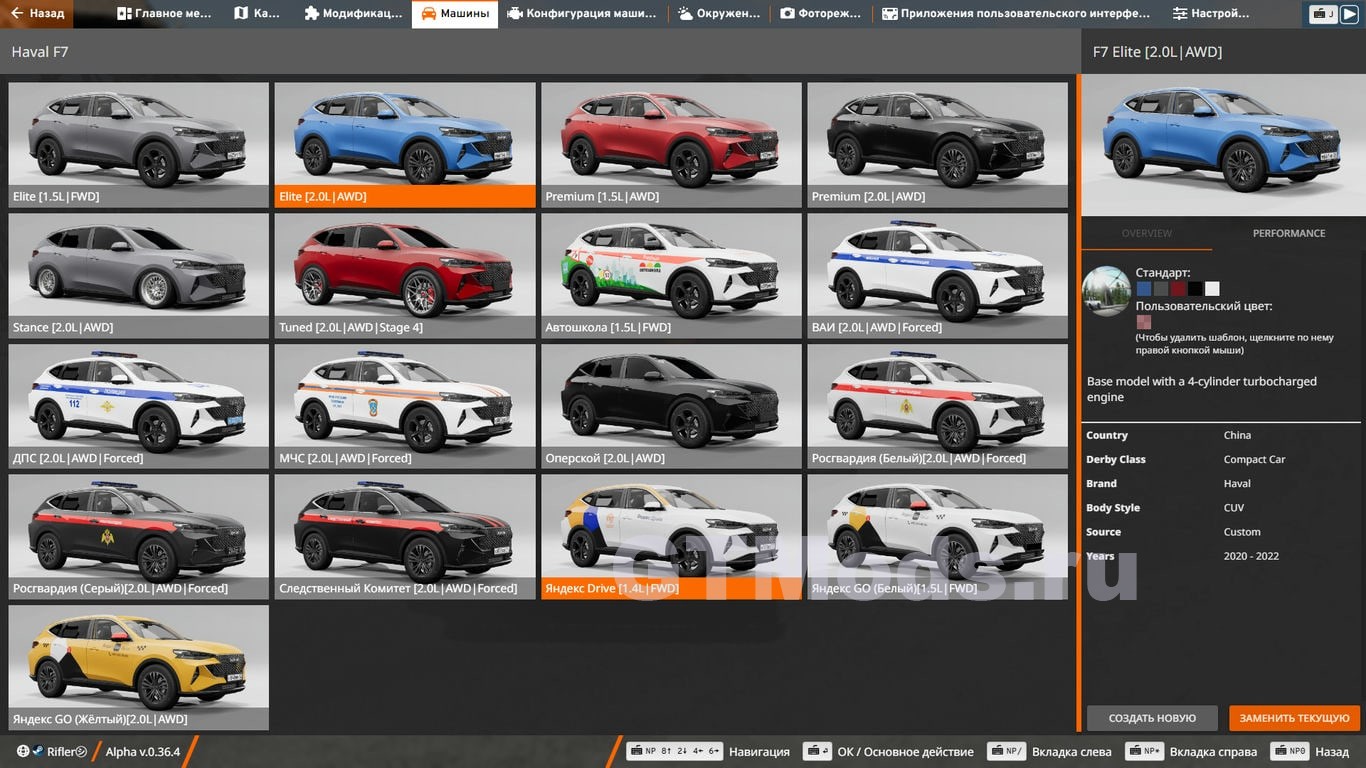1366x768 pixels.
Task: Pick the Следственный Комитет configuration
Action: click(405, 537)
